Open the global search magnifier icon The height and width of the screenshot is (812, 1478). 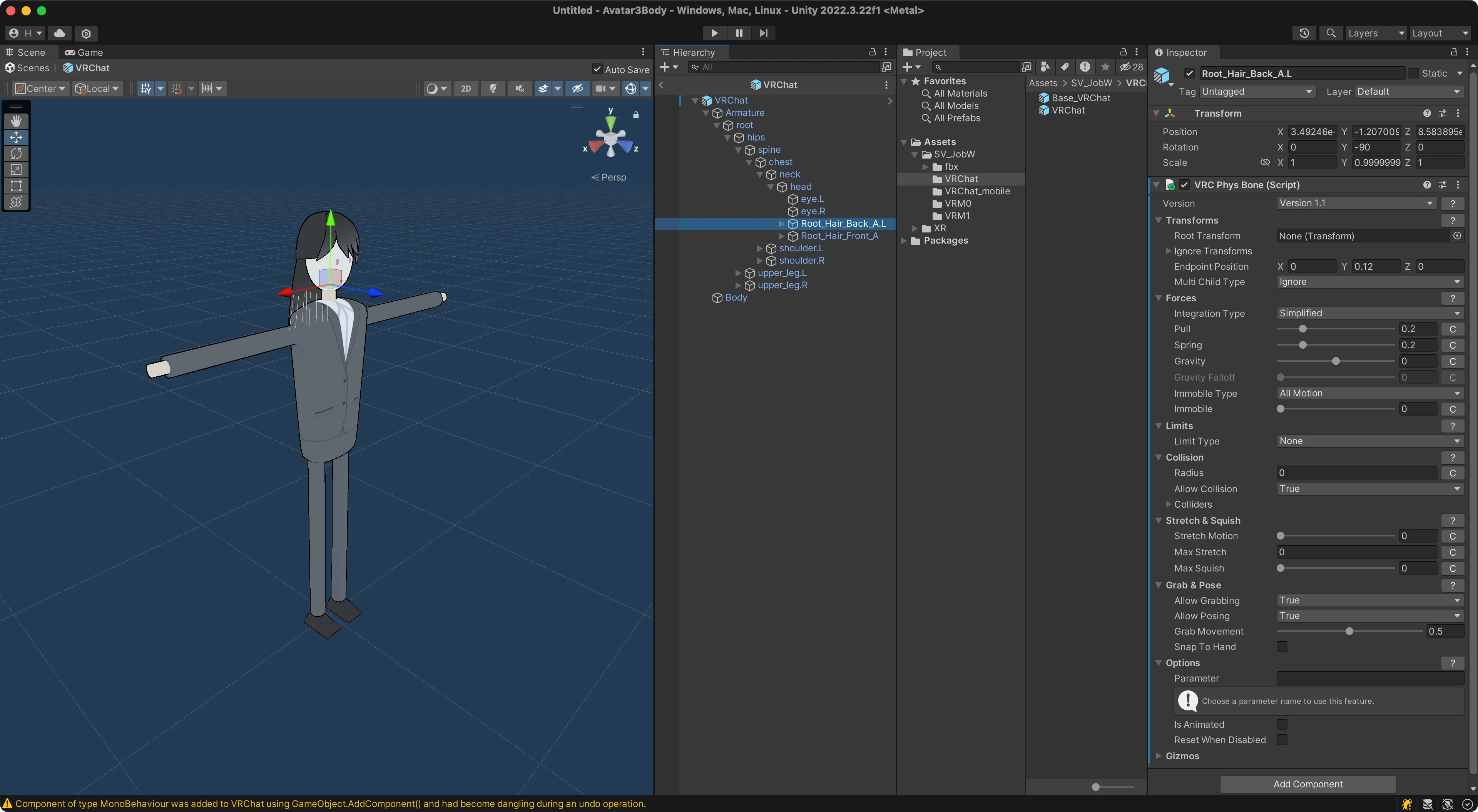pos(1331,33)
